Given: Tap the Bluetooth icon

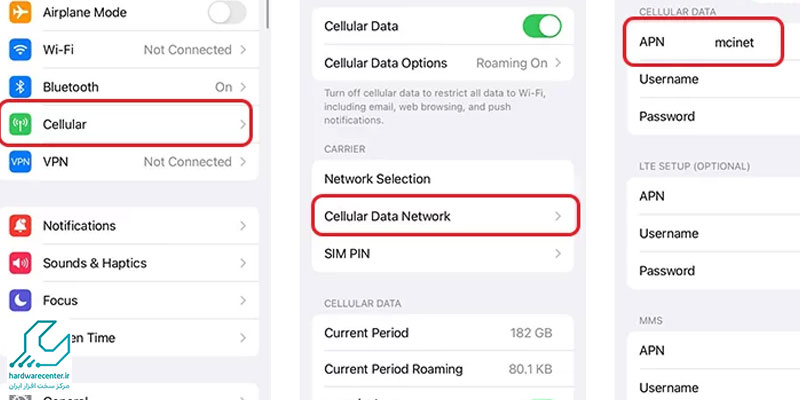Looking at the screenshot, I should pos(20,87).
